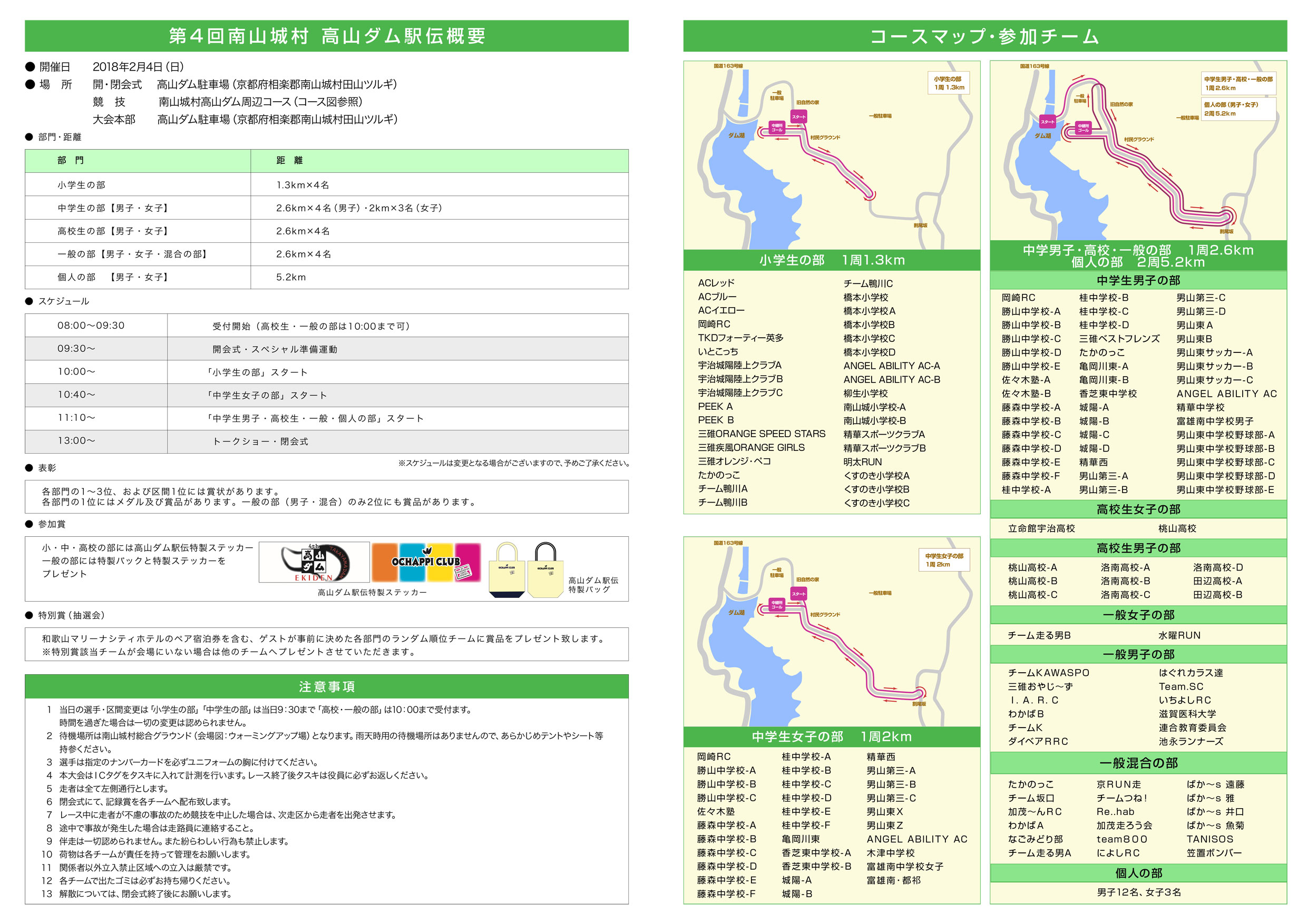This screenshot has width=1307, height=924.
Task: Click the 一般混合の部 section header
Action: point(1137,763)
